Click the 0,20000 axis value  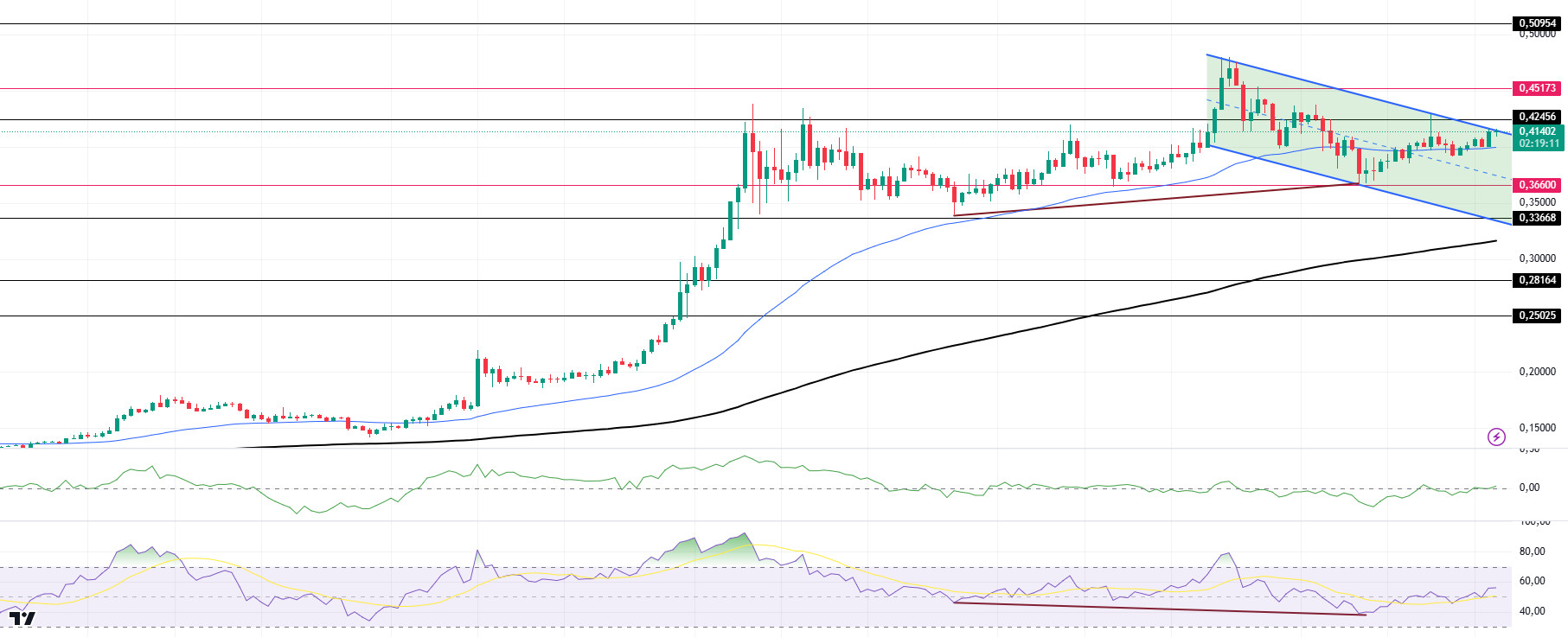(x=1538, y=372)
